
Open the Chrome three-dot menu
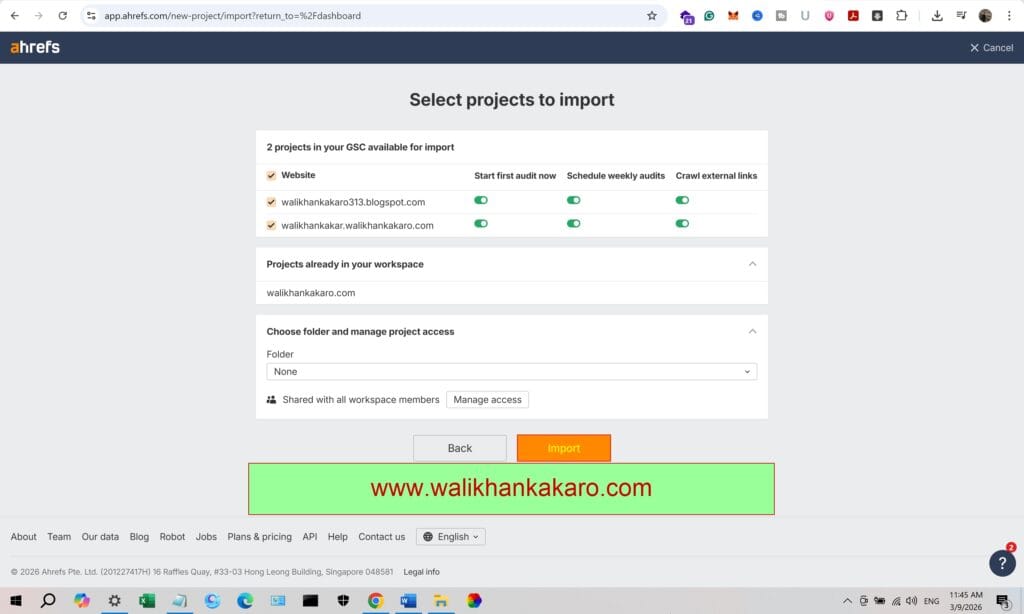[x=1009, y=16]
